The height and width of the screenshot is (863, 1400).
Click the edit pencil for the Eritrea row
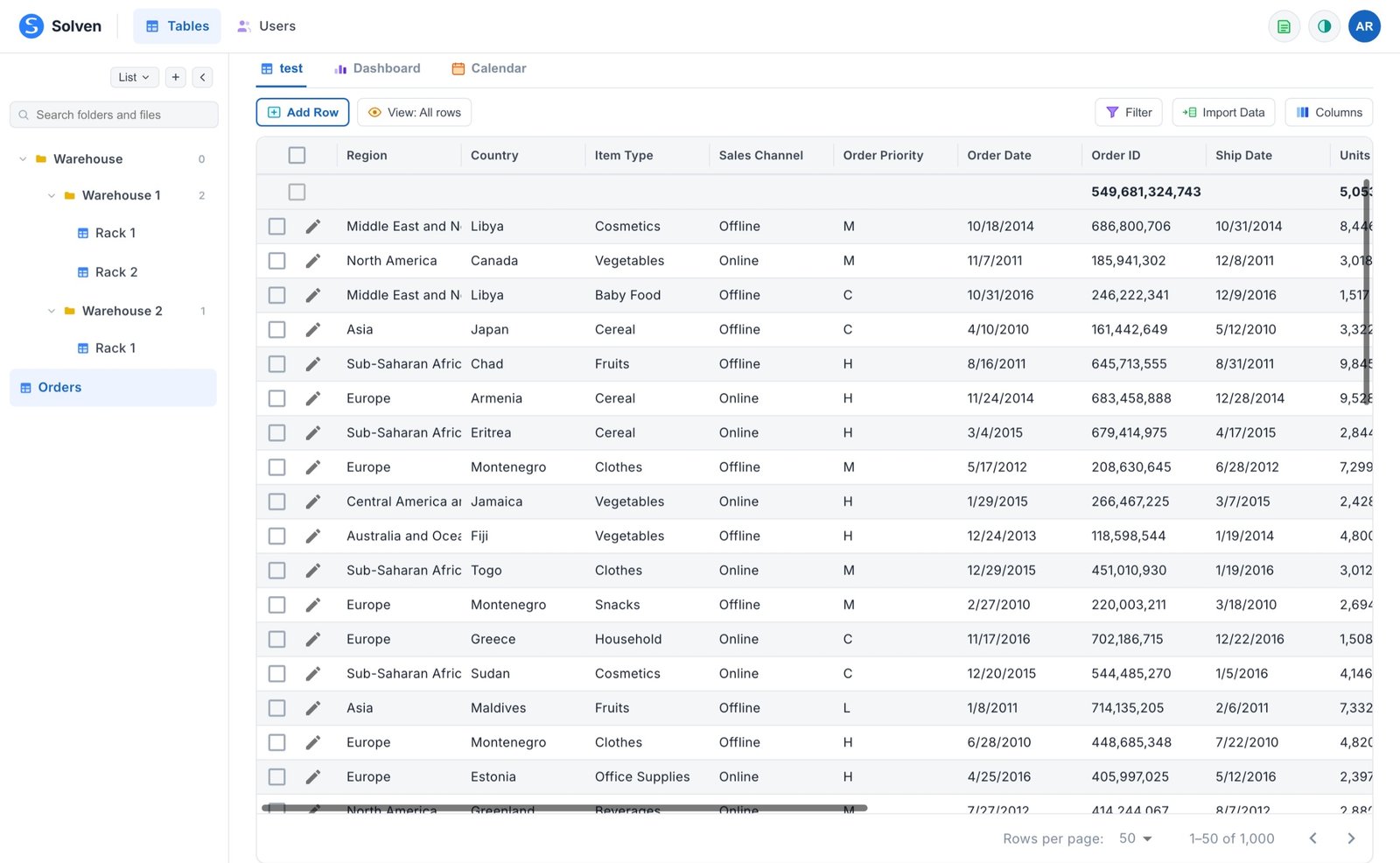coord(312,433)
